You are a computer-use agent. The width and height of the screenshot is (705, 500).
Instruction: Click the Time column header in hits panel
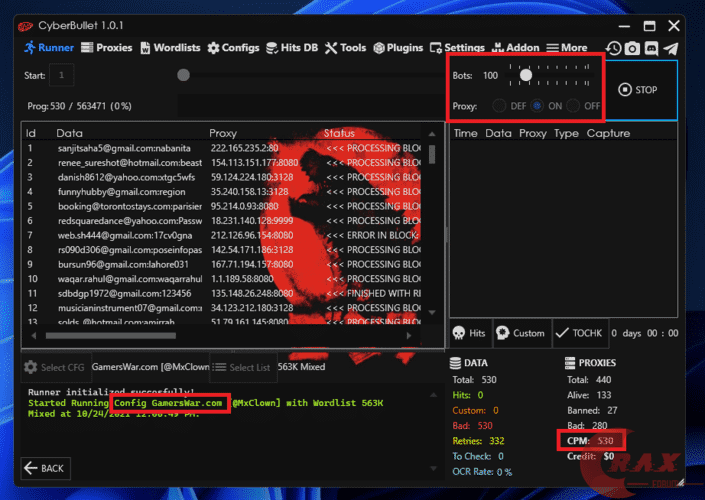point(465,133)
